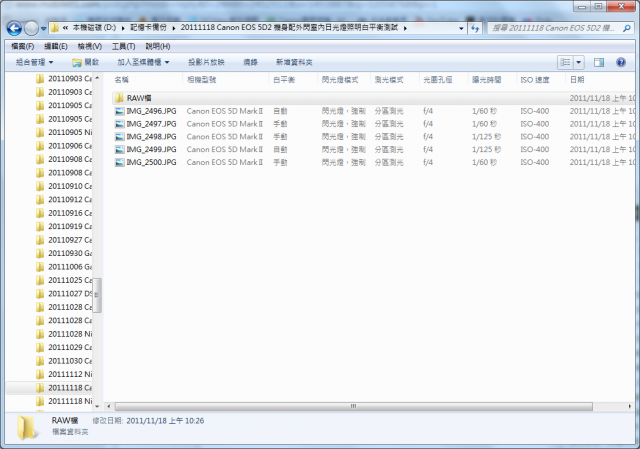Screen dimensions: 640x449
Task: Go back with the blue Back arrow
Action: click(14, 28)
